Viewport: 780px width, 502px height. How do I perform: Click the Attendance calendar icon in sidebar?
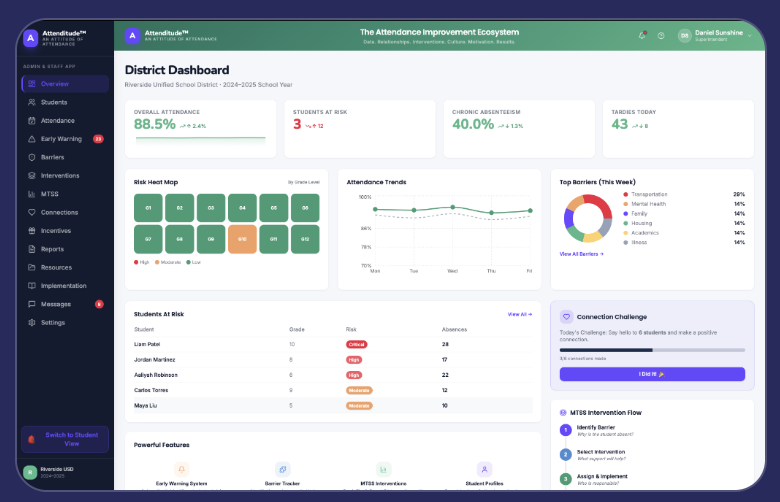[32, 120]
